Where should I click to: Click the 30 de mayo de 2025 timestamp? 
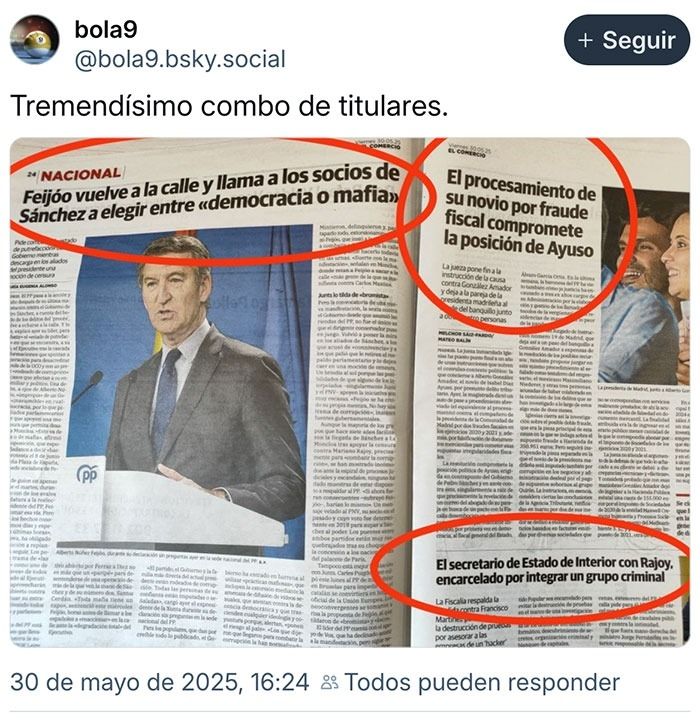point(160,682)
